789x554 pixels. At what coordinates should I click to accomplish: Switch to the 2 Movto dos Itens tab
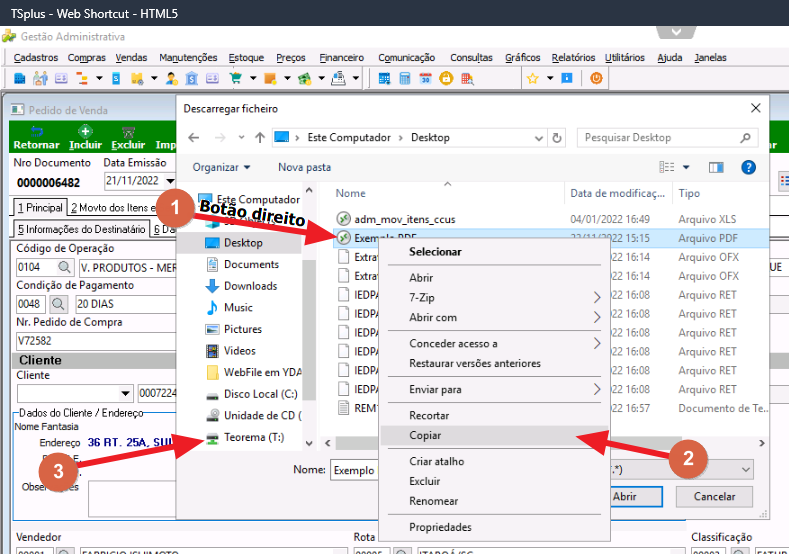tap(113, 207)
